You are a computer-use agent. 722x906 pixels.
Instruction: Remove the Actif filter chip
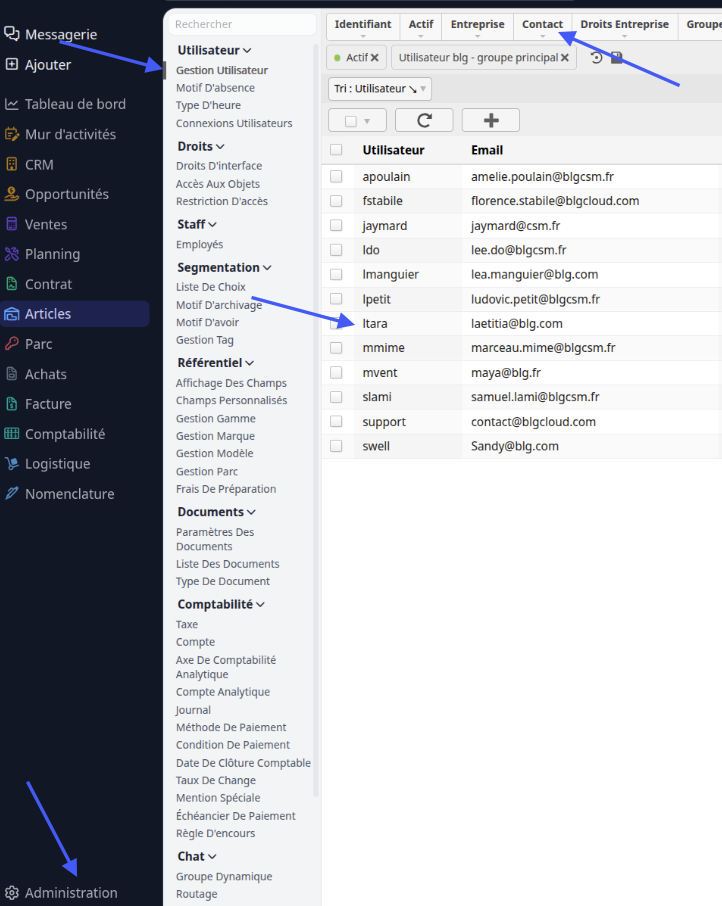(375, 58)
